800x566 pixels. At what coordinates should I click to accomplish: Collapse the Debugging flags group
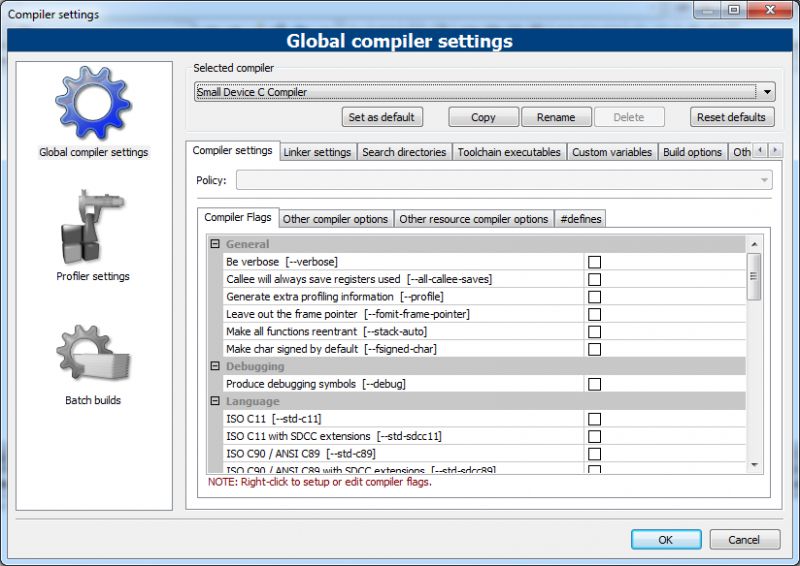215,366
